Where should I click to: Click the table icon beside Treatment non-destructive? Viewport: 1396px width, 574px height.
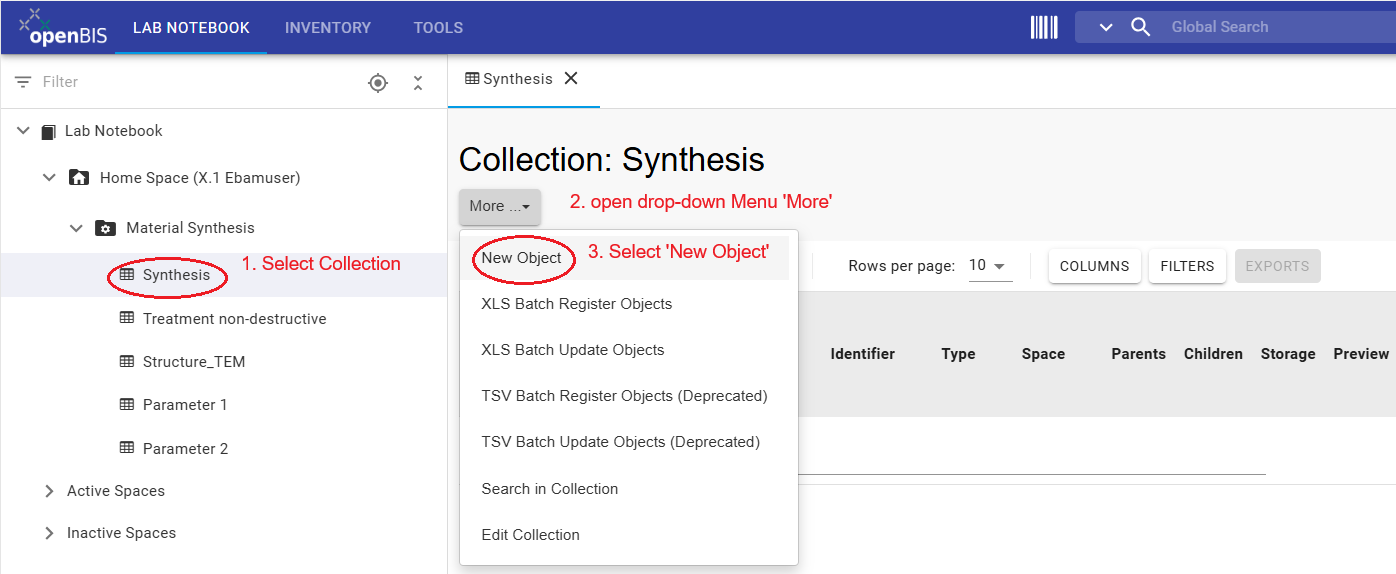[127, 318]
